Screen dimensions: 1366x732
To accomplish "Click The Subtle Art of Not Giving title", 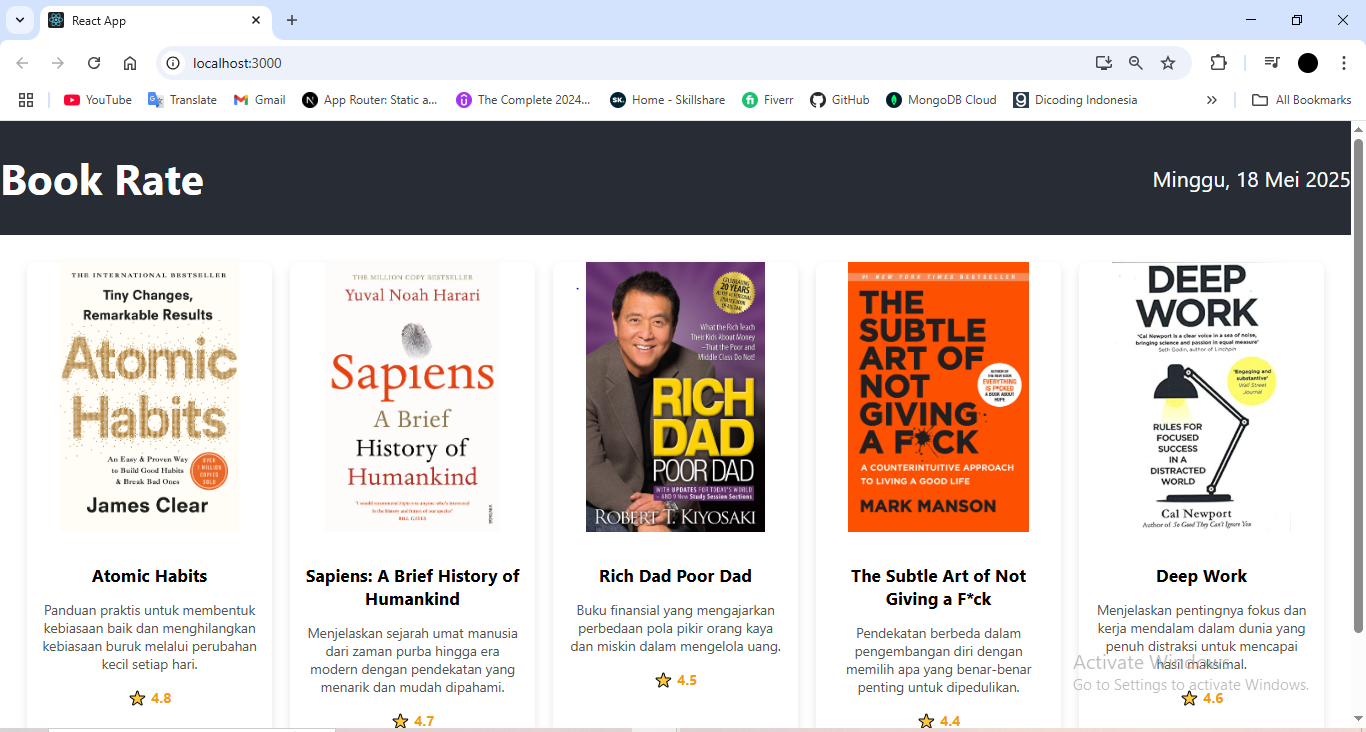I will (938, 588).
